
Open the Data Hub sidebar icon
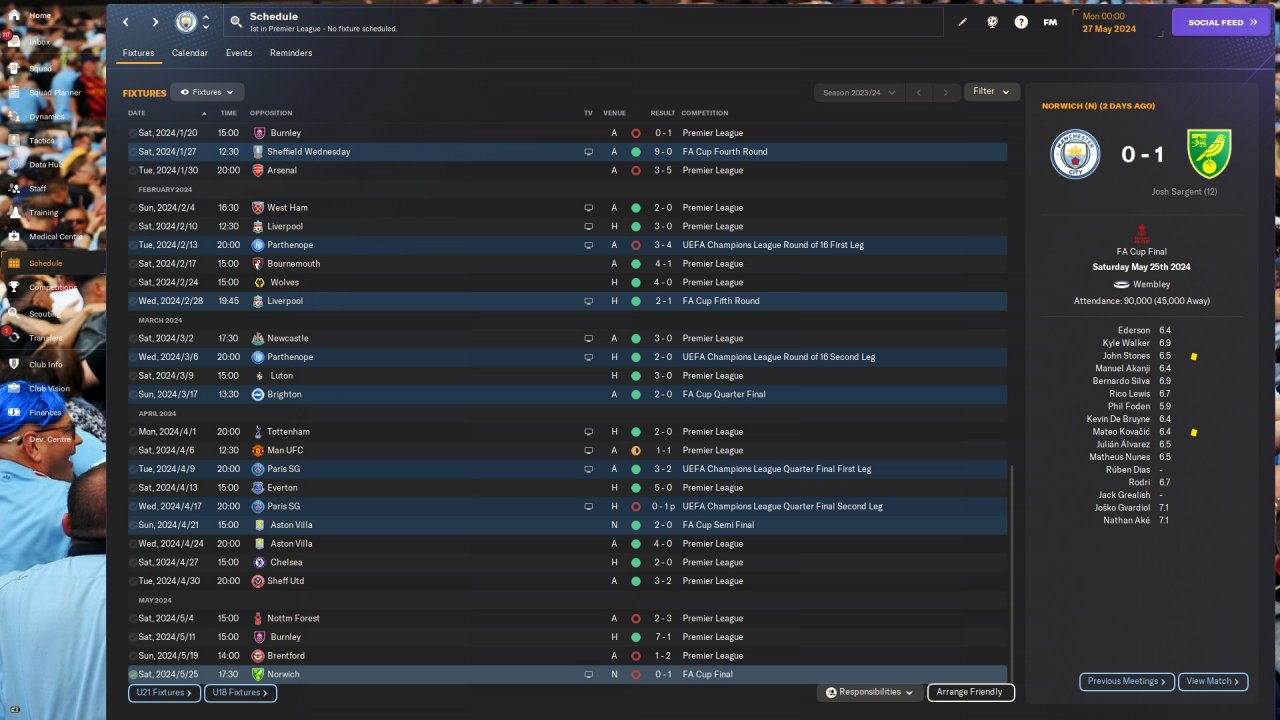(14, 165)
